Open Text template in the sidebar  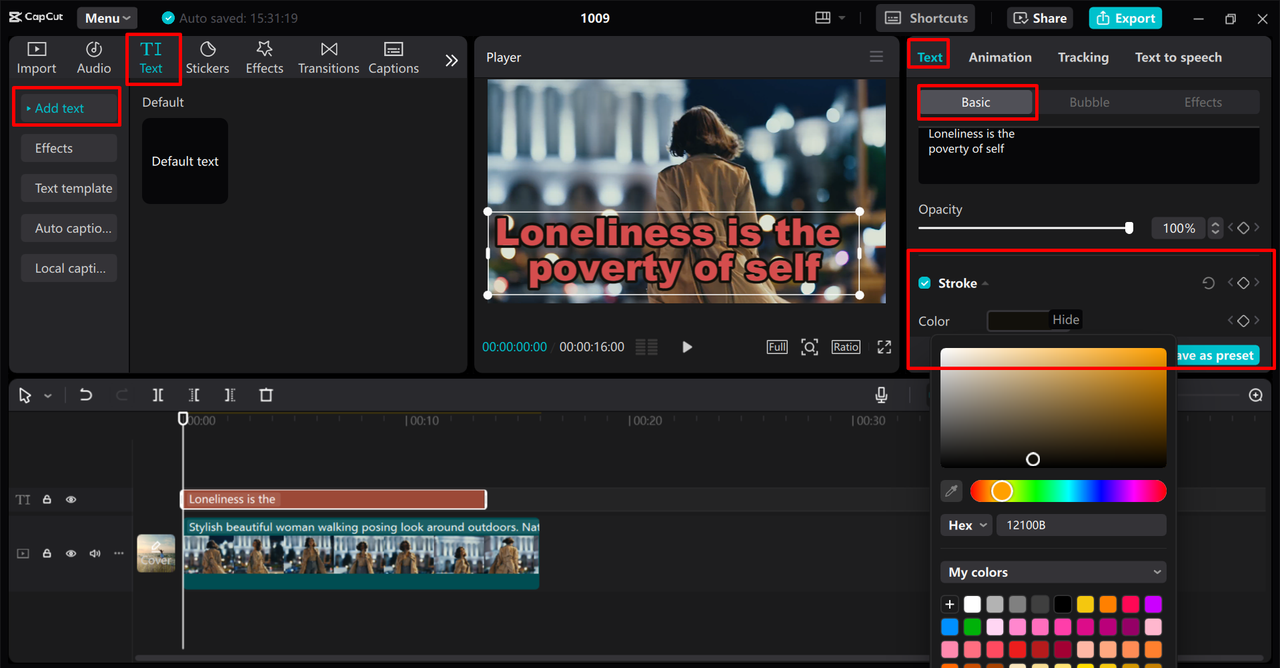pos(68,188)
